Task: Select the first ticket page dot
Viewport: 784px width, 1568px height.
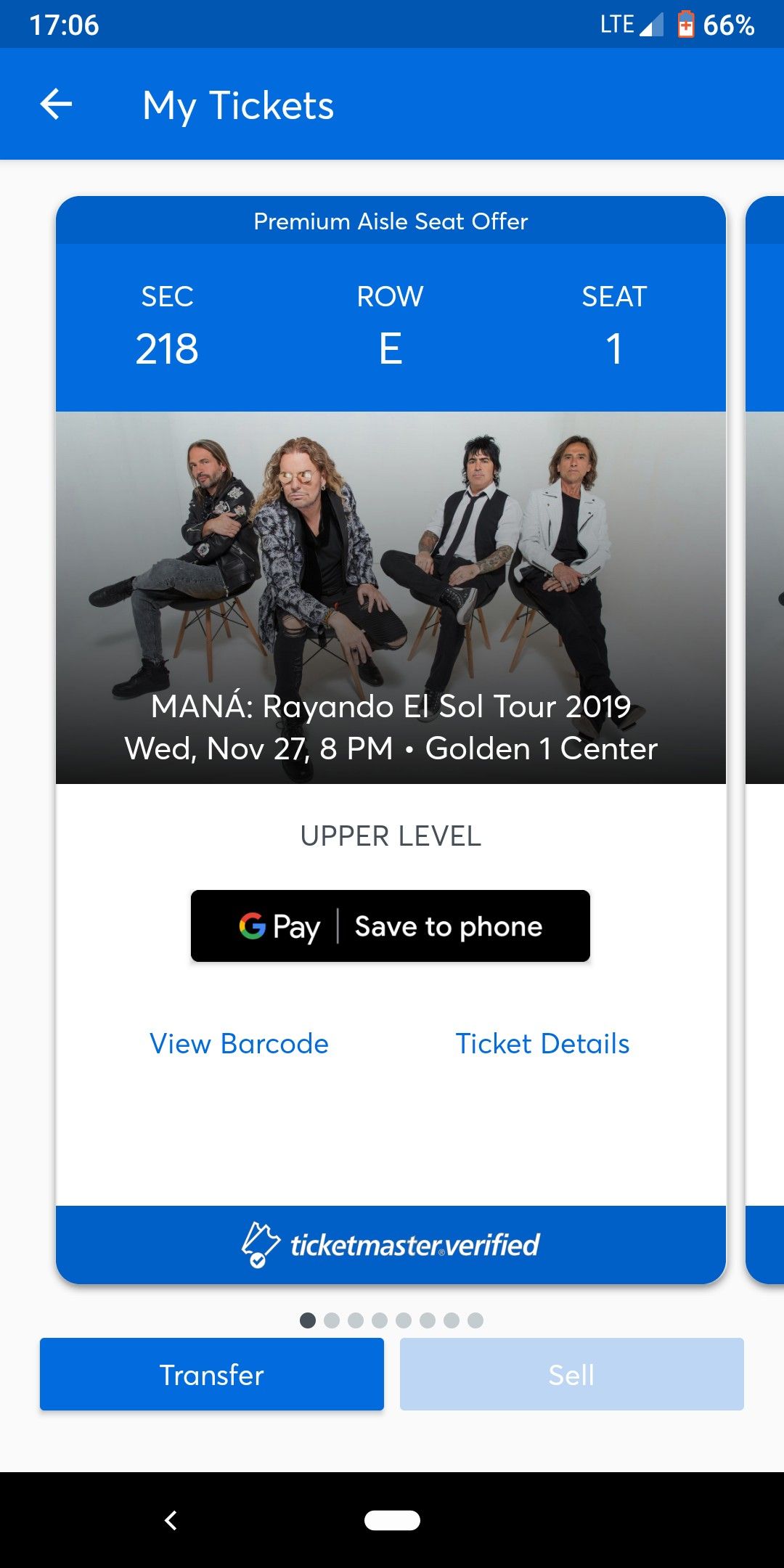Action: pos(308,1320)
